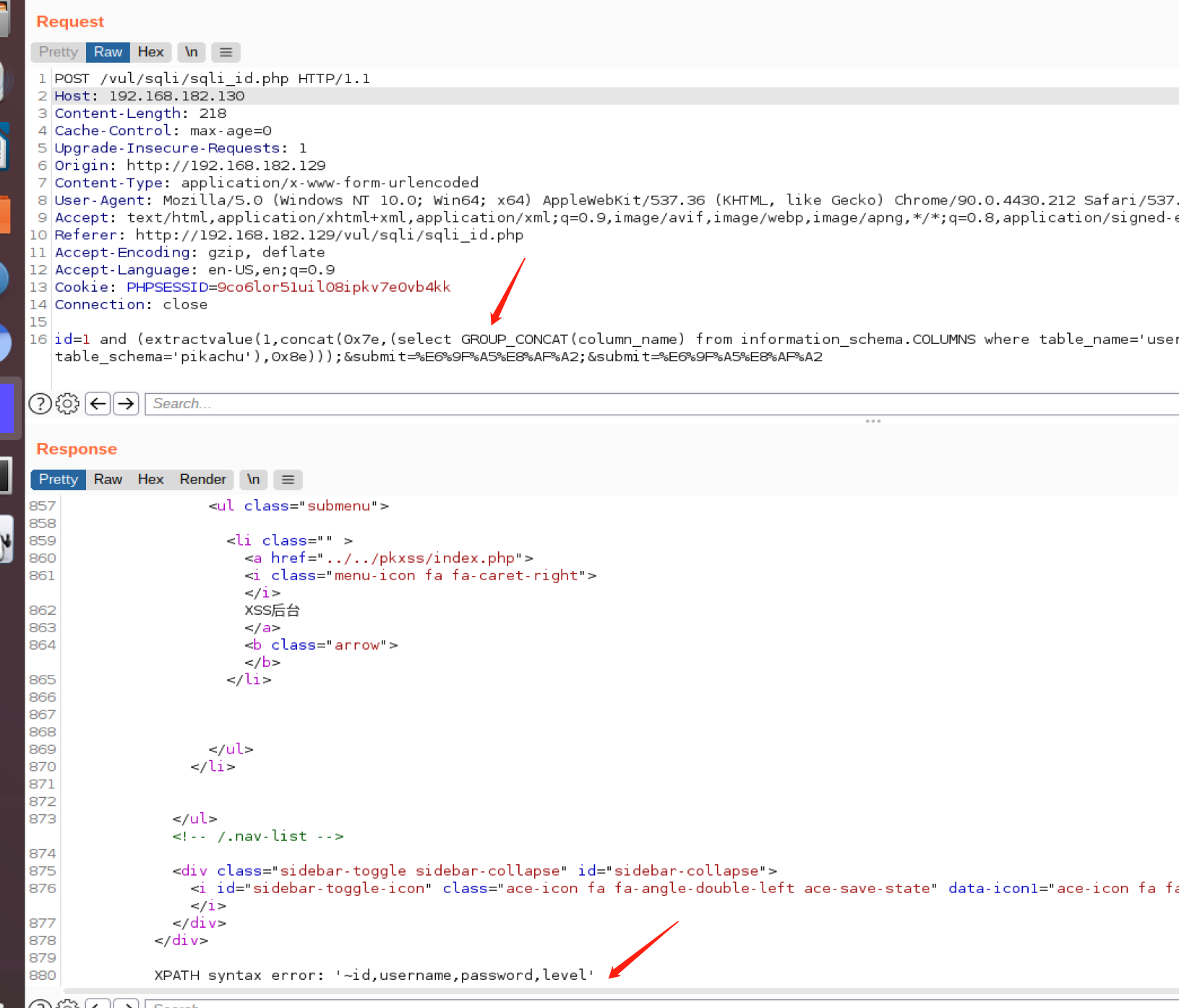
Task: Click the /.nav-list comment line
Action: (258, 836)
